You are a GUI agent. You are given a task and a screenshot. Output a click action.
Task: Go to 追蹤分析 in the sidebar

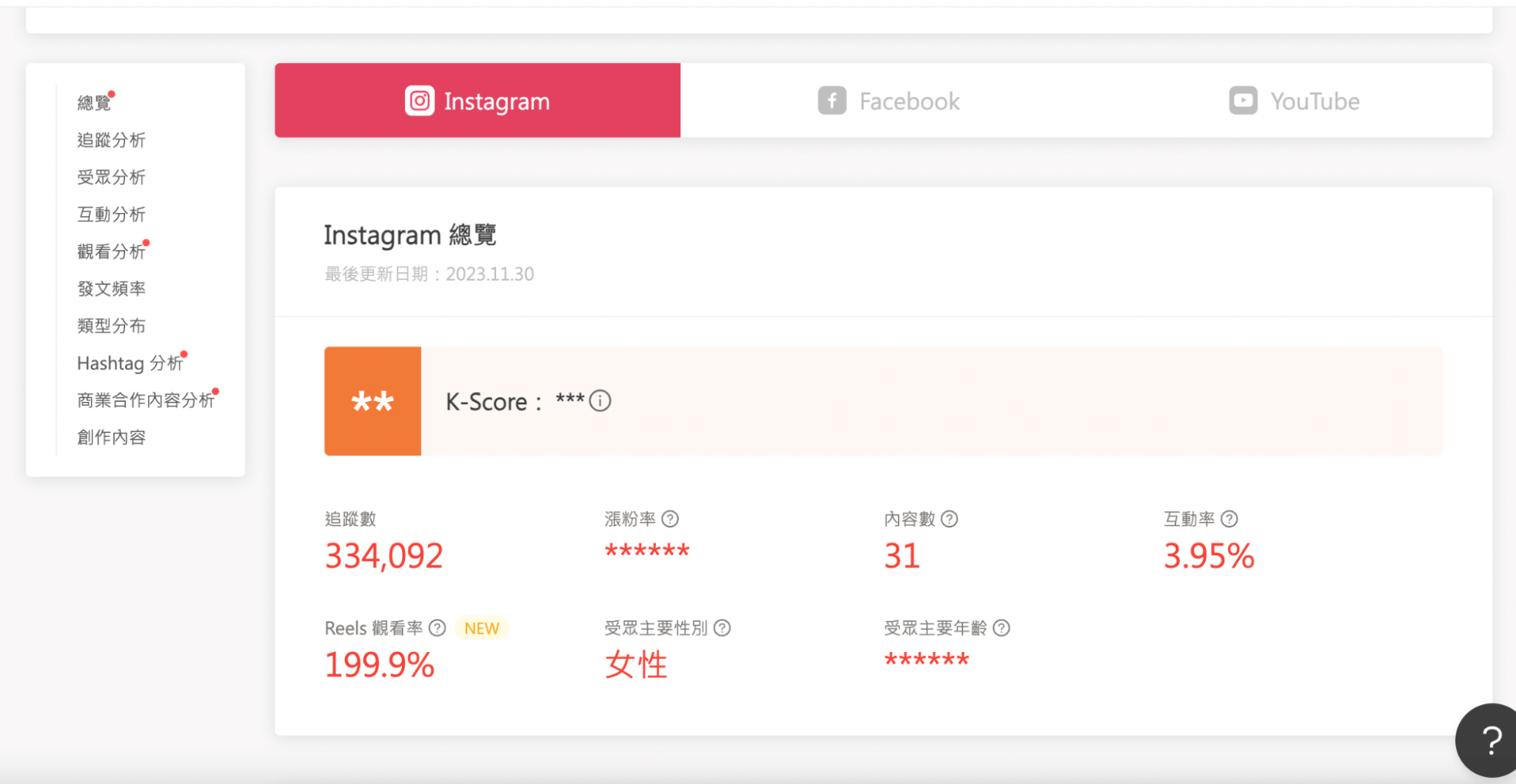click(x=111, y=140)
